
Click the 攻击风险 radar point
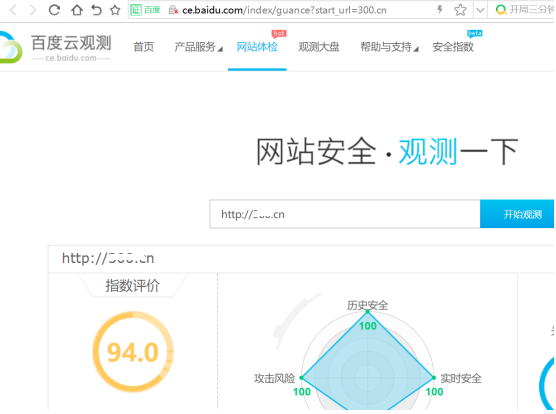click(x=301, y=378)
